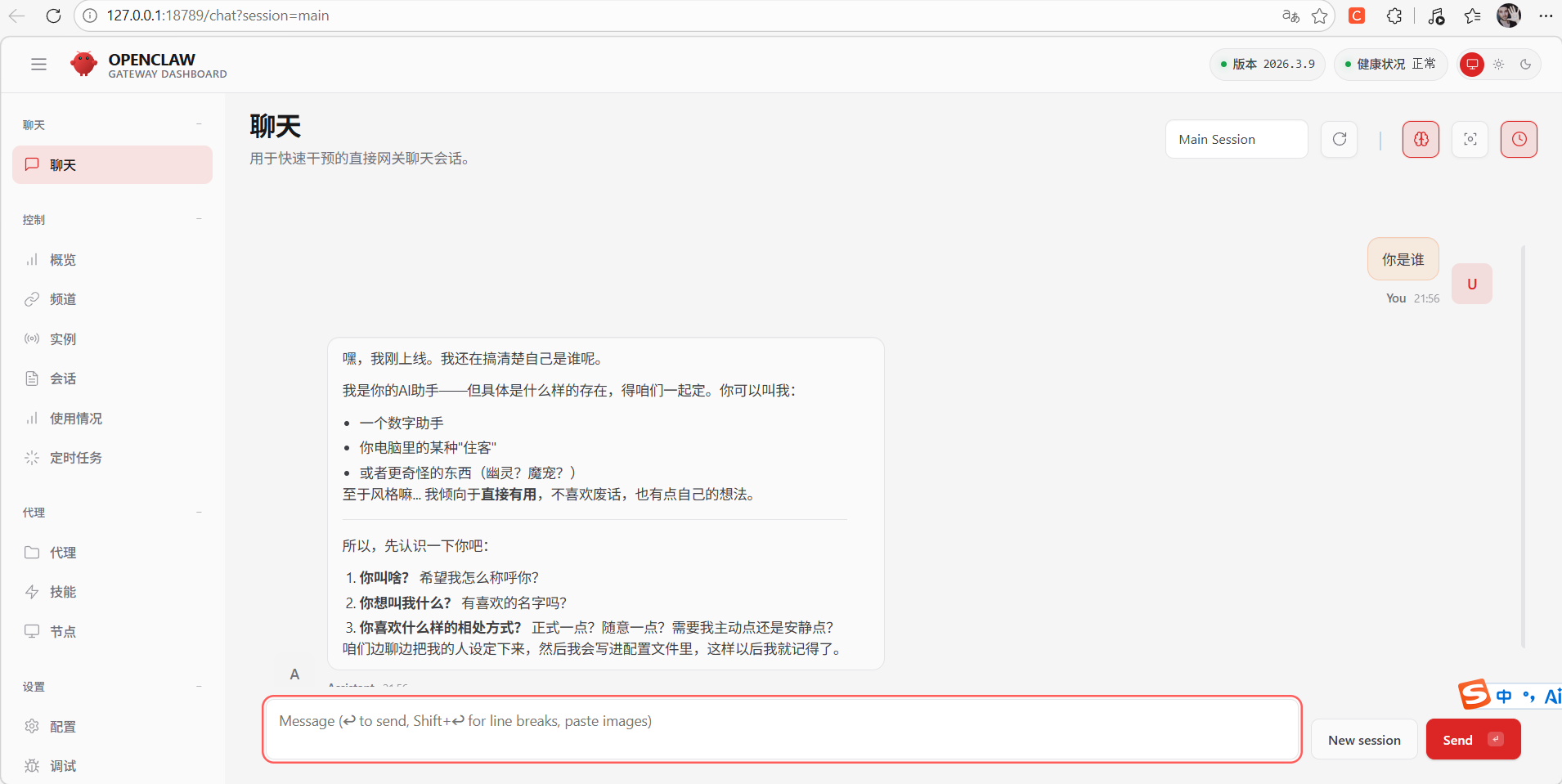Image resolution: width=1562 pixels, height=784 pixels.
Task: Open the browser extensions puzzle icon
Action: [x=1394, y=16]
